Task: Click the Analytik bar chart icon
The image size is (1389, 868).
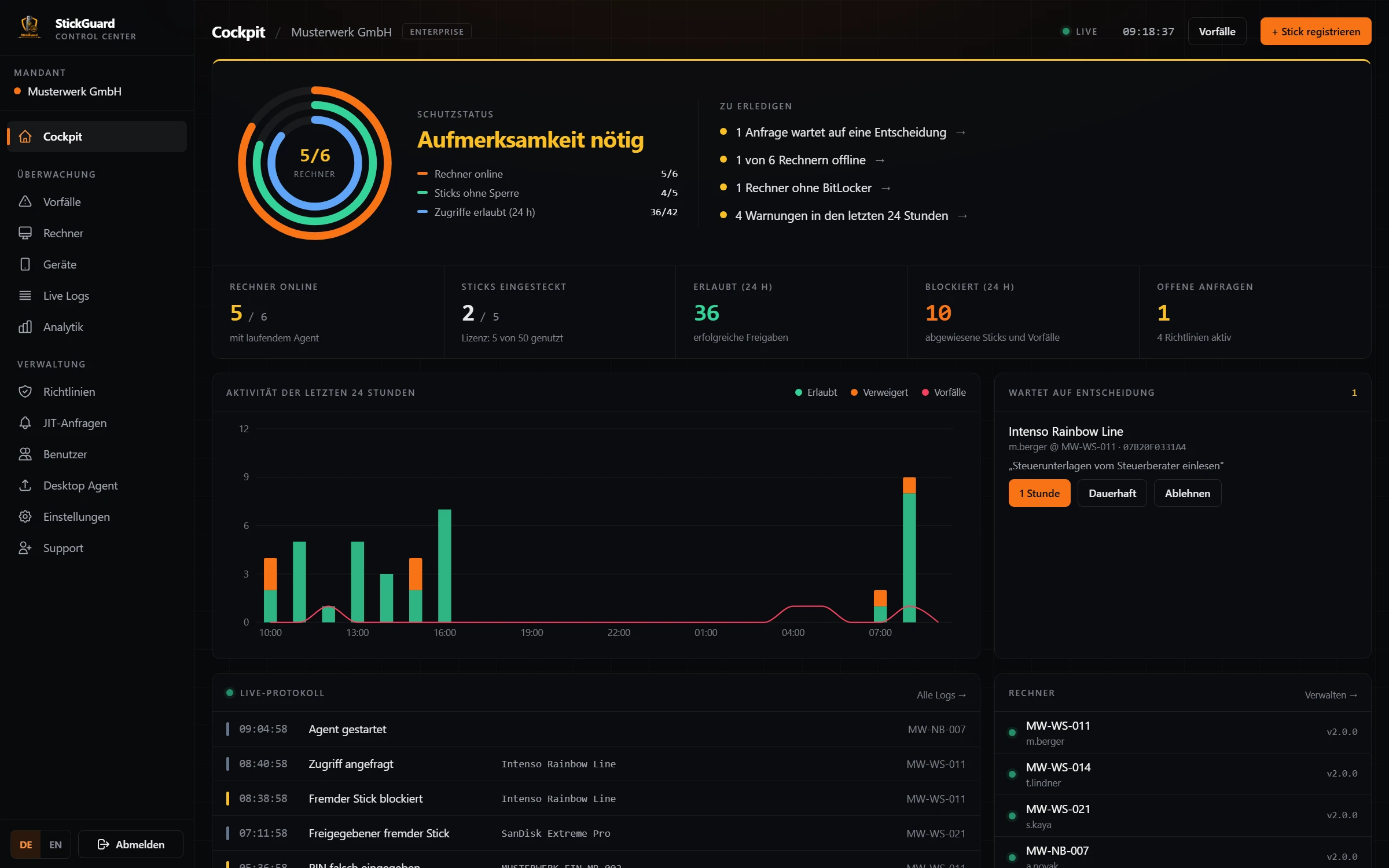Action: tap(25, 326)
